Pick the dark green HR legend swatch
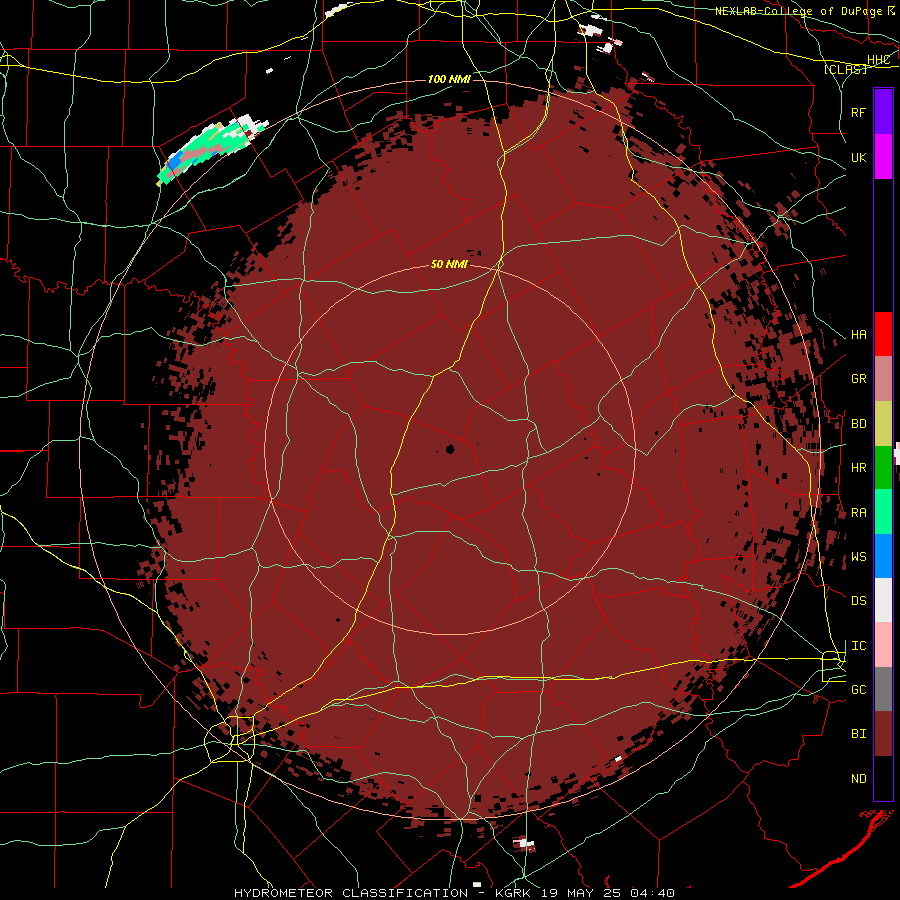This screenshot has width=900, height=900. pyautogui.click(x=883, y=468)
